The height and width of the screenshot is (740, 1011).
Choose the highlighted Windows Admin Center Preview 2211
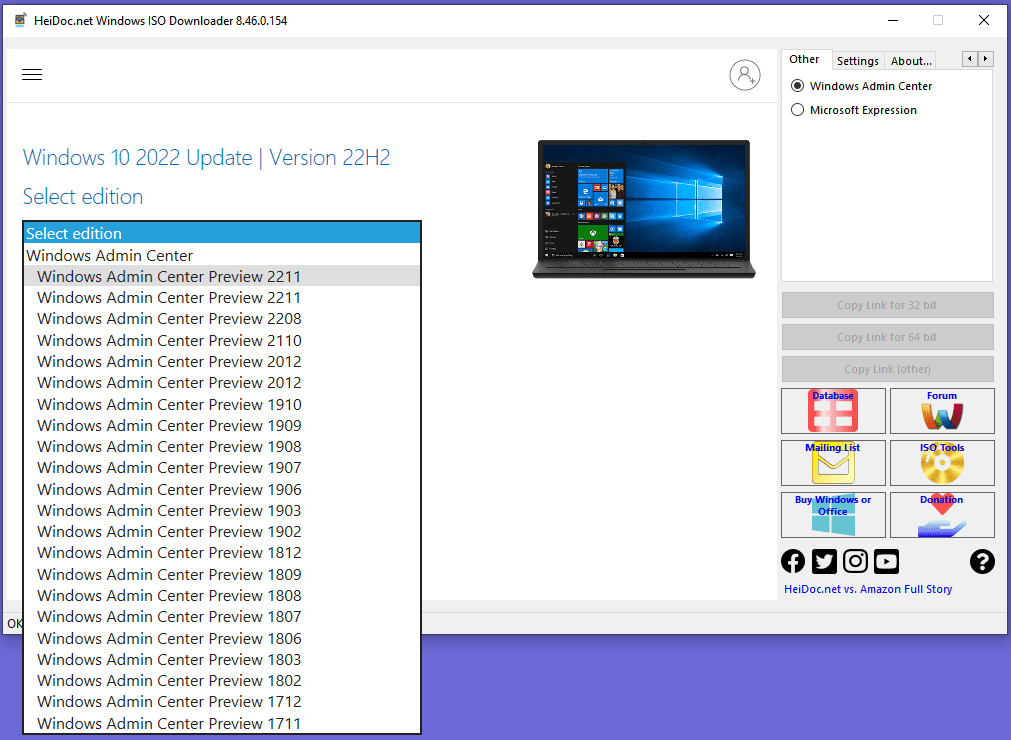coord(222,277)
